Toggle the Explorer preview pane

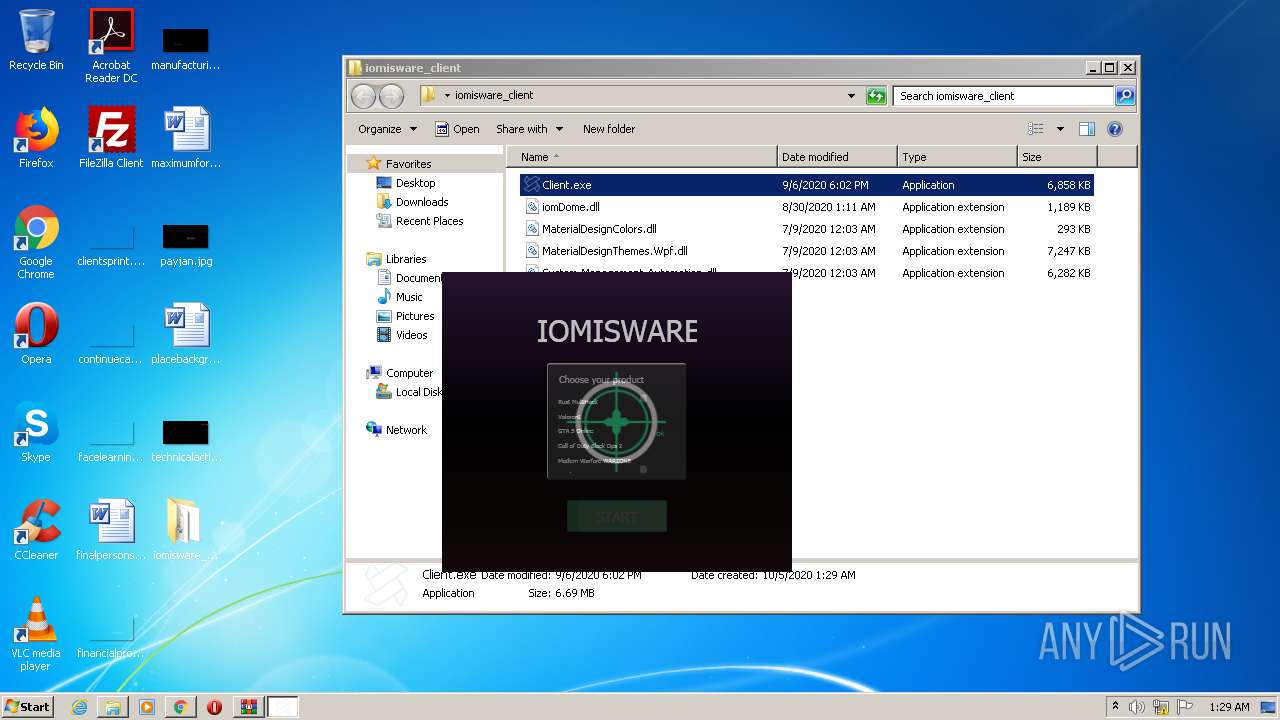pyautogui.click(x=1087, y=129)
